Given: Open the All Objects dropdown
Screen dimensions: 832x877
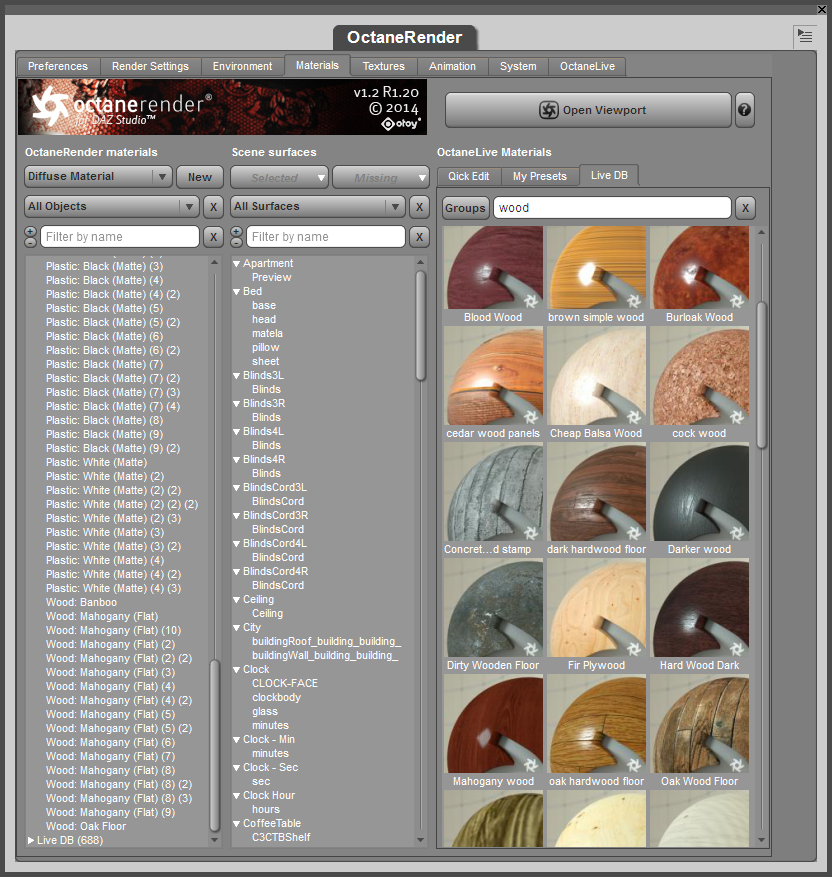Looking at the screenshot, I should [x=112, y=207].
